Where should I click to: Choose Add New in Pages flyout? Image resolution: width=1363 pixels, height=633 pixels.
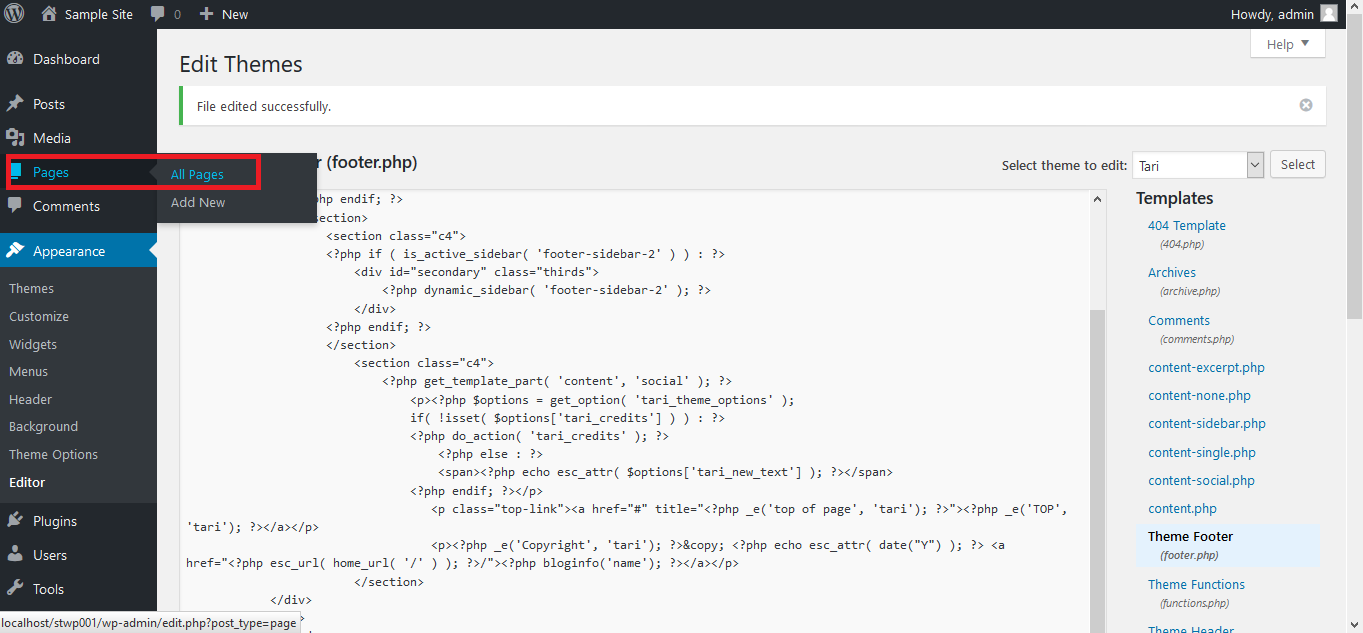[x=198, y=202]
